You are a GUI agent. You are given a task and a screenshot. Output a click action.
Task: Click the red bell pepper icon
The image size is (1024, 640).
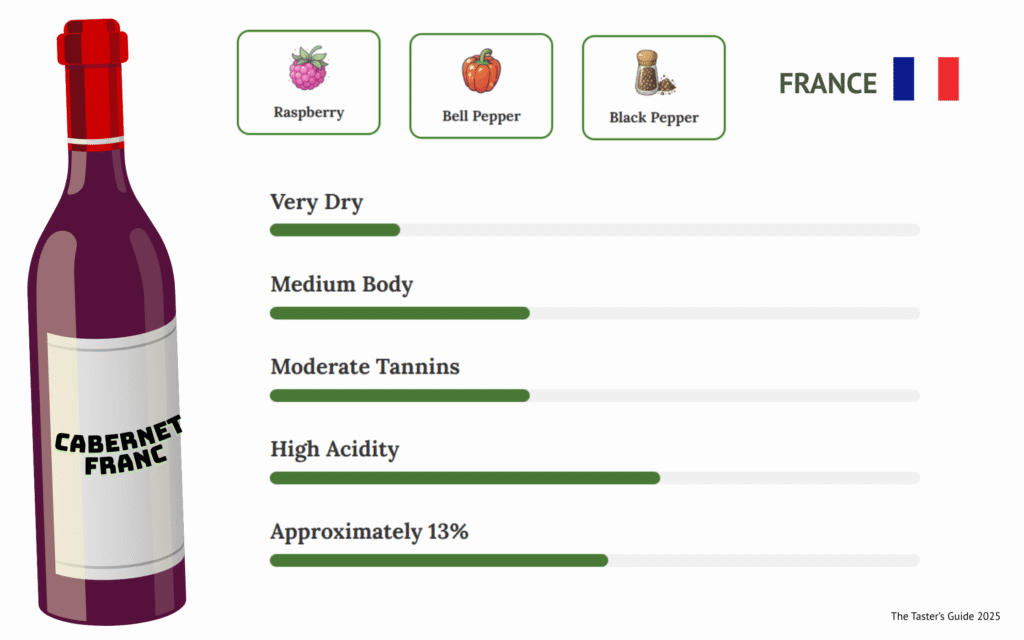click(481, 71)
